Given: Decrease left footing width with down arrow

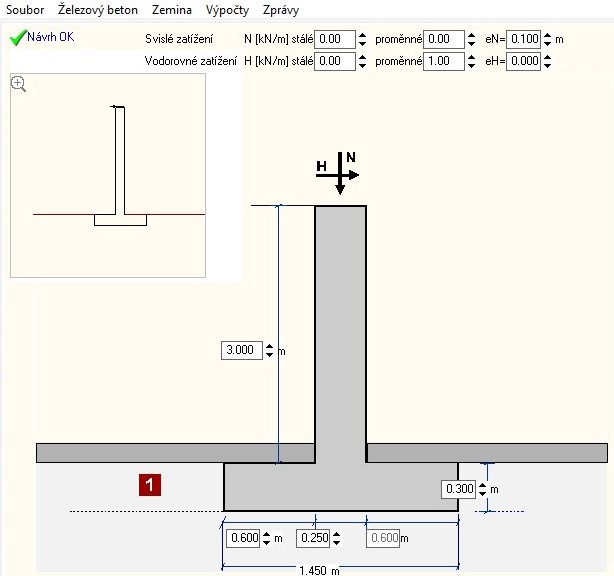Looking at the screenshot, I should 266,542.
